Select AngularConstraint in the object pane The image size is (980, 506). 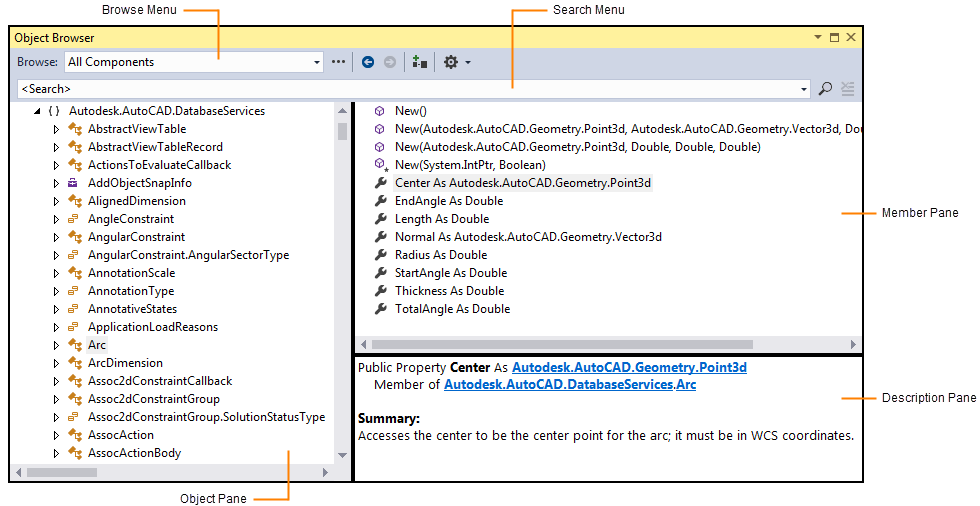click(x=136, y=237)
